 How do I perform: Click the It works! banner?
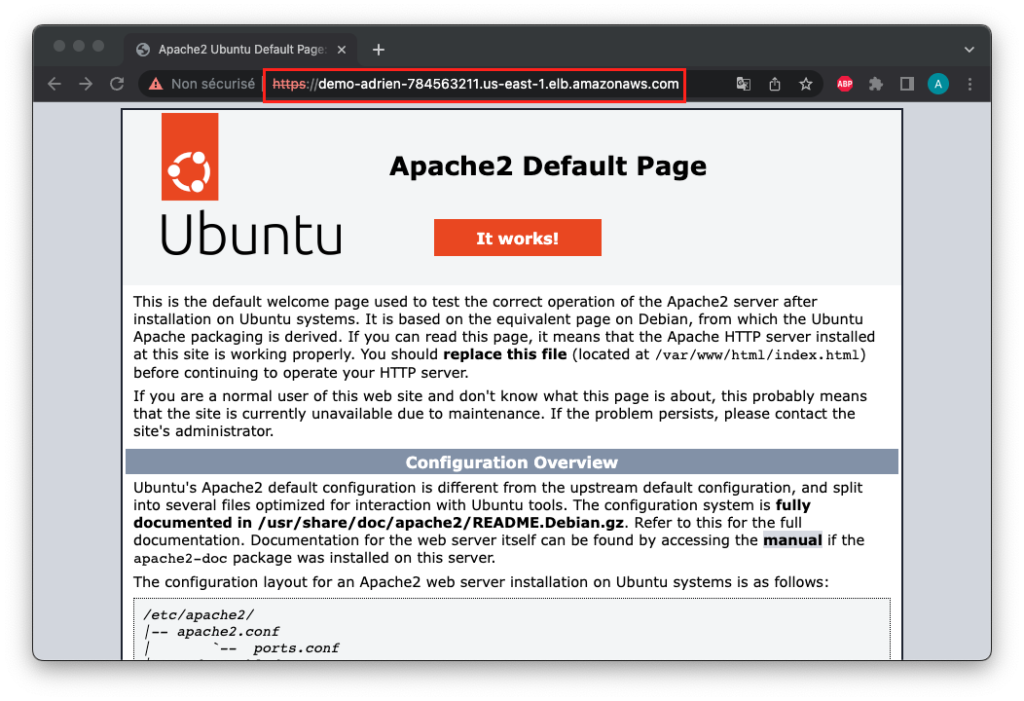517,238
